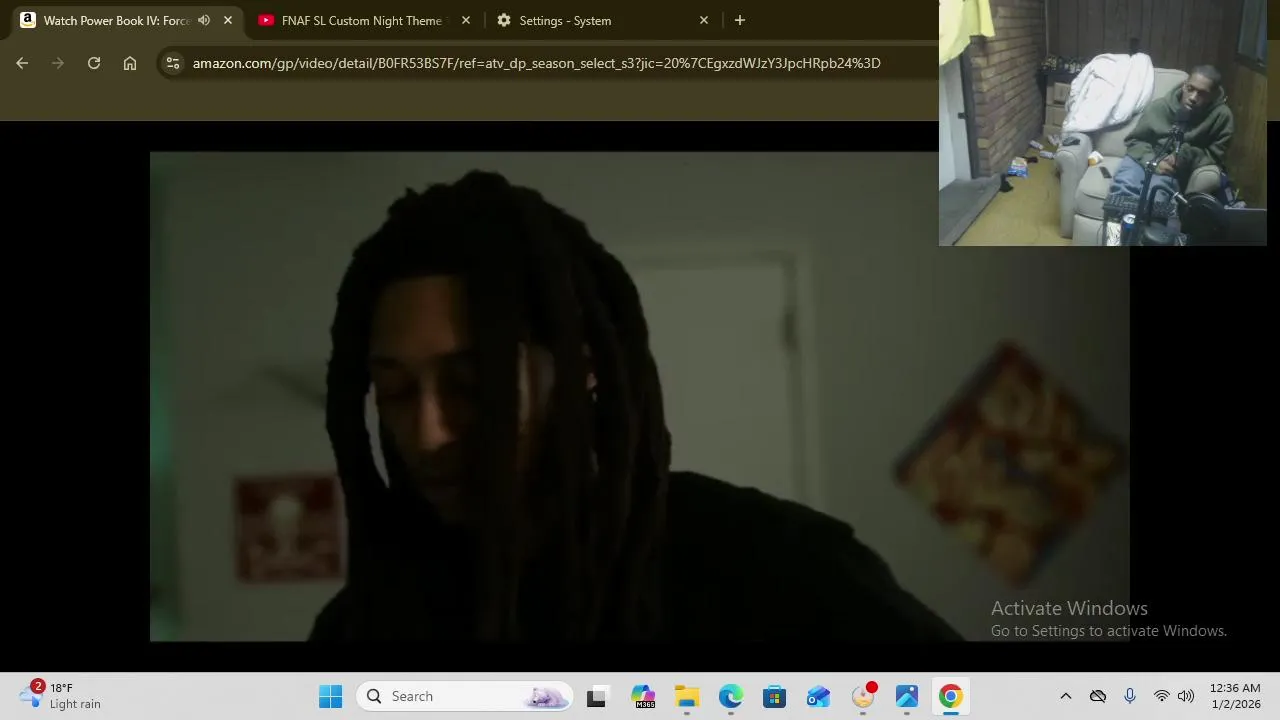Click the taskbar Search box

[464, 696]
